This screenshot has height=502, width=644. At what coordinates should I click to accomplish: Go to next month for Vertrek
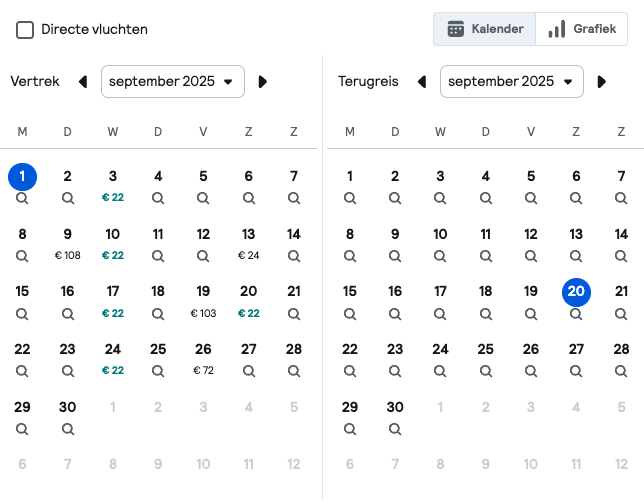[263, 82]
